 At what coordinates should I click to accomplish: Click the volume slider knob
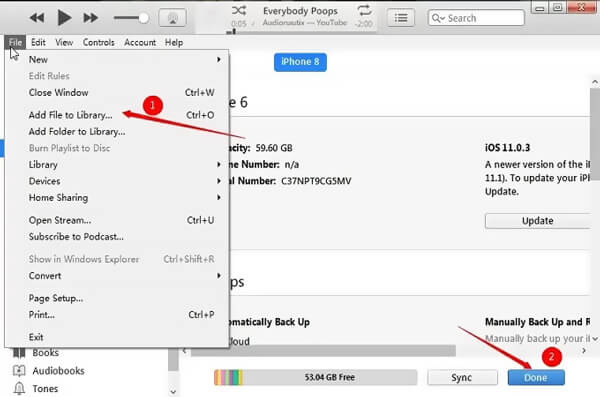click(x=143, y=18)
